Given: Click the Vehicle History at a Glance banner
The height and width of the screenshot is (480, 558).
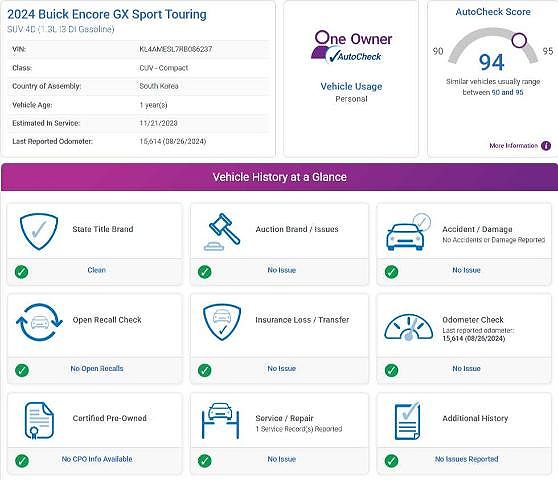Looking at the screenshot, I should pyautogui.click(x=279, y=177).
